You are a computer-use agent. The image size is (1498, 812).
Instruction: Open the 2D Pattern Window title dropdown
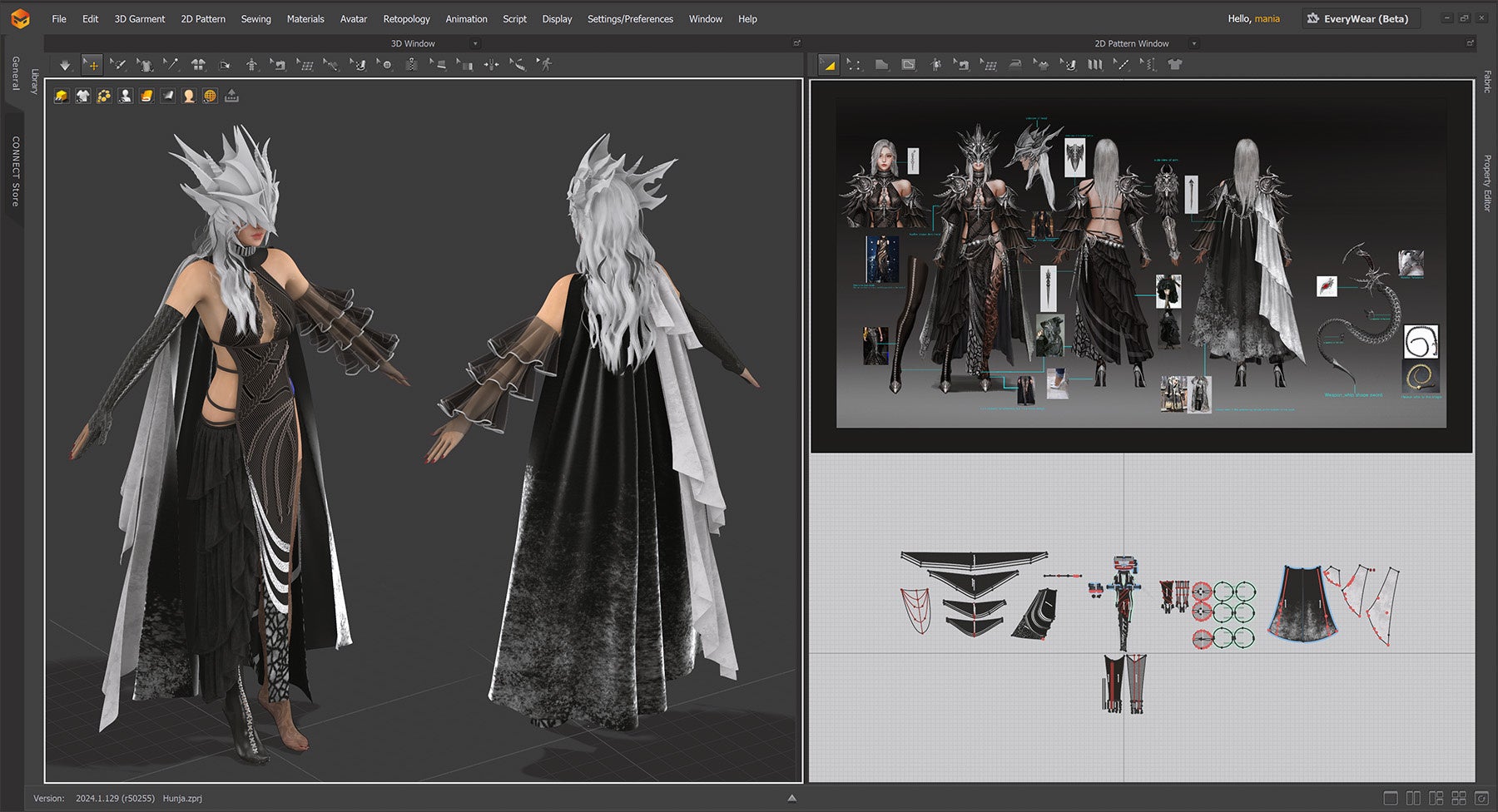[x=1193, y=43]
